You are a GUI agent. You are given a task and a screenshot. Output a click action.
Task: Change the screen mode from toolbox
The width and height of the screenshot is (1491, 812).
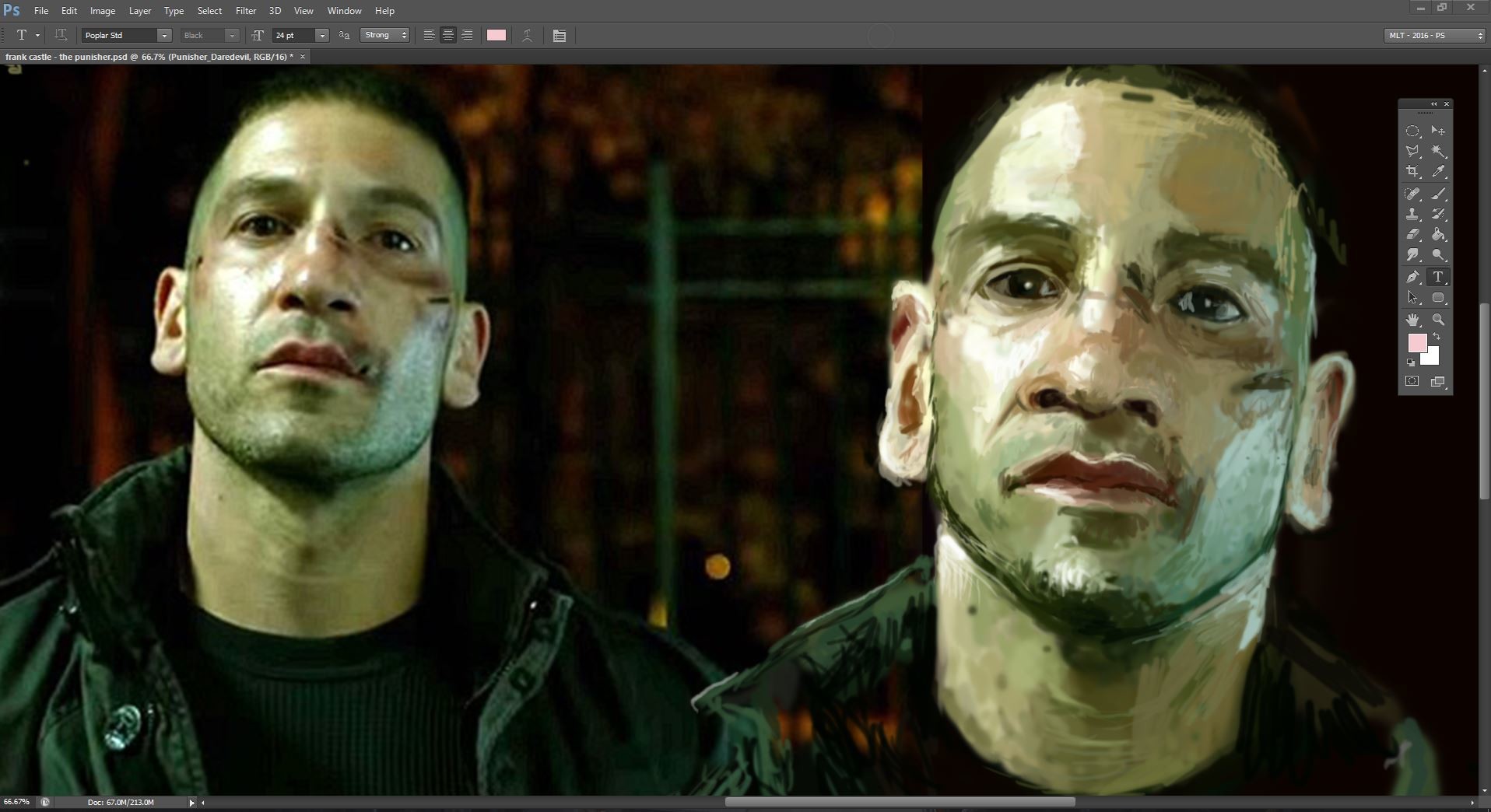coord(1438,381)
